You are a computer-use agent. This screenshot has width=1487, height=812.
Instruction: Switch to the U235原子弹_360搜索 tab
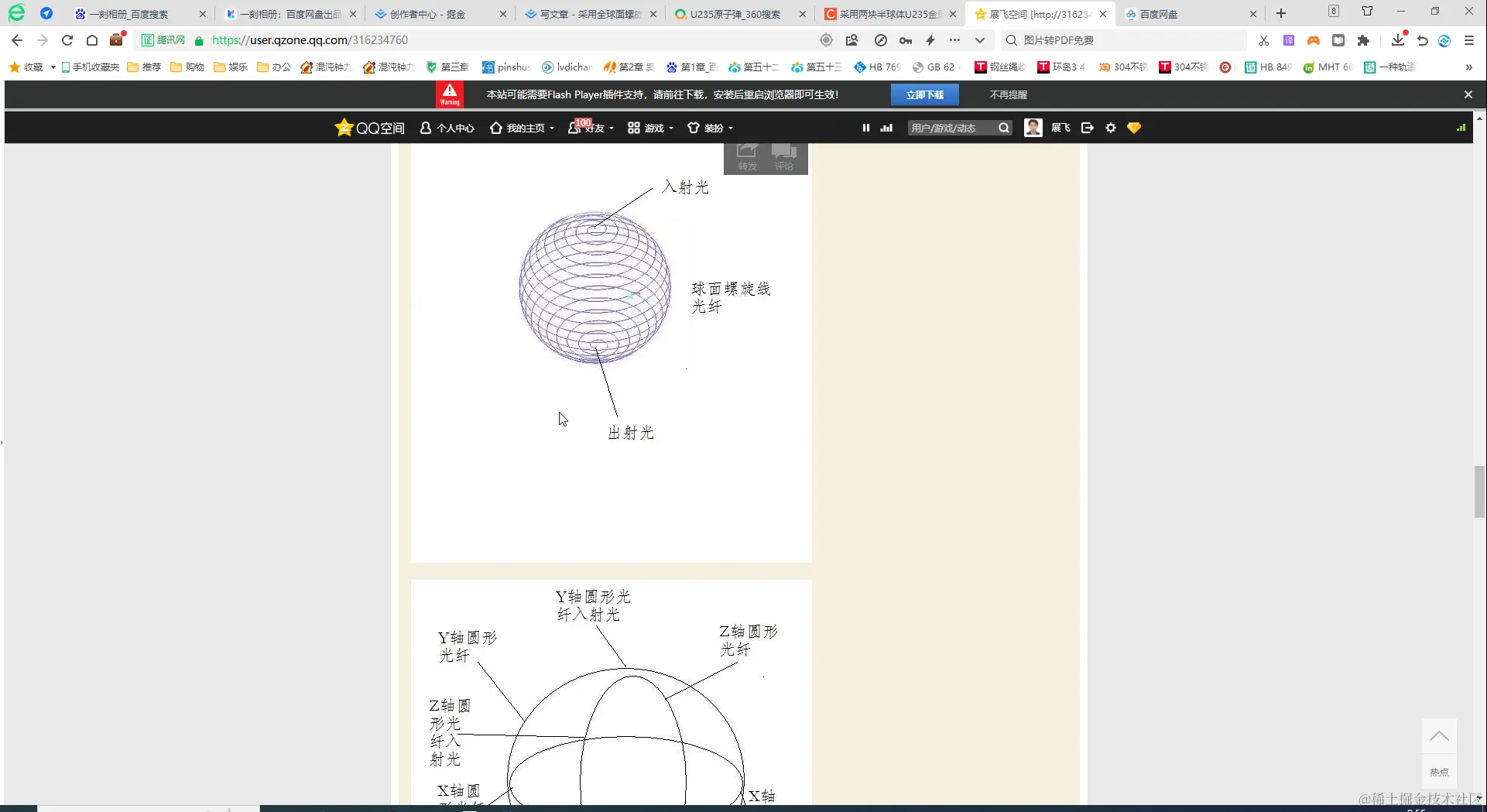coord(735,13)
